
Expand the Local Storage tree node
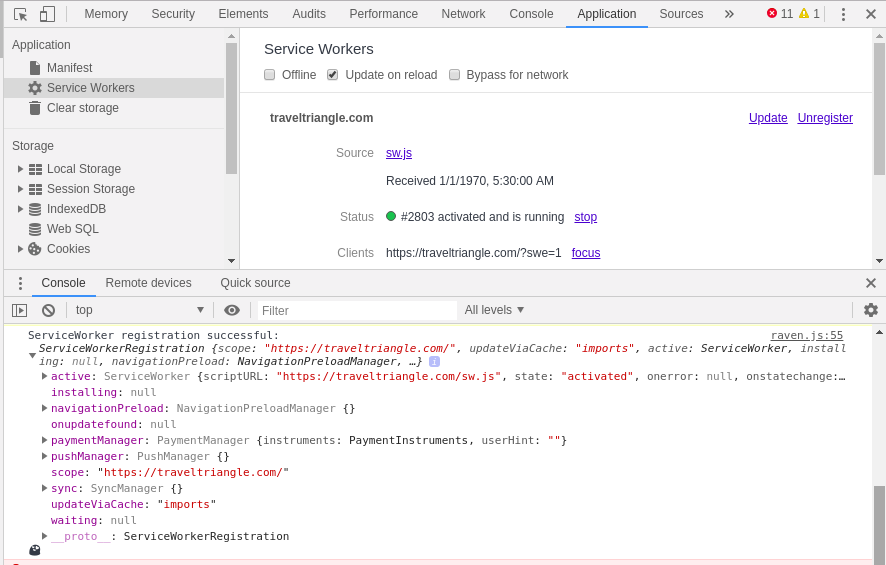[20, 169]
